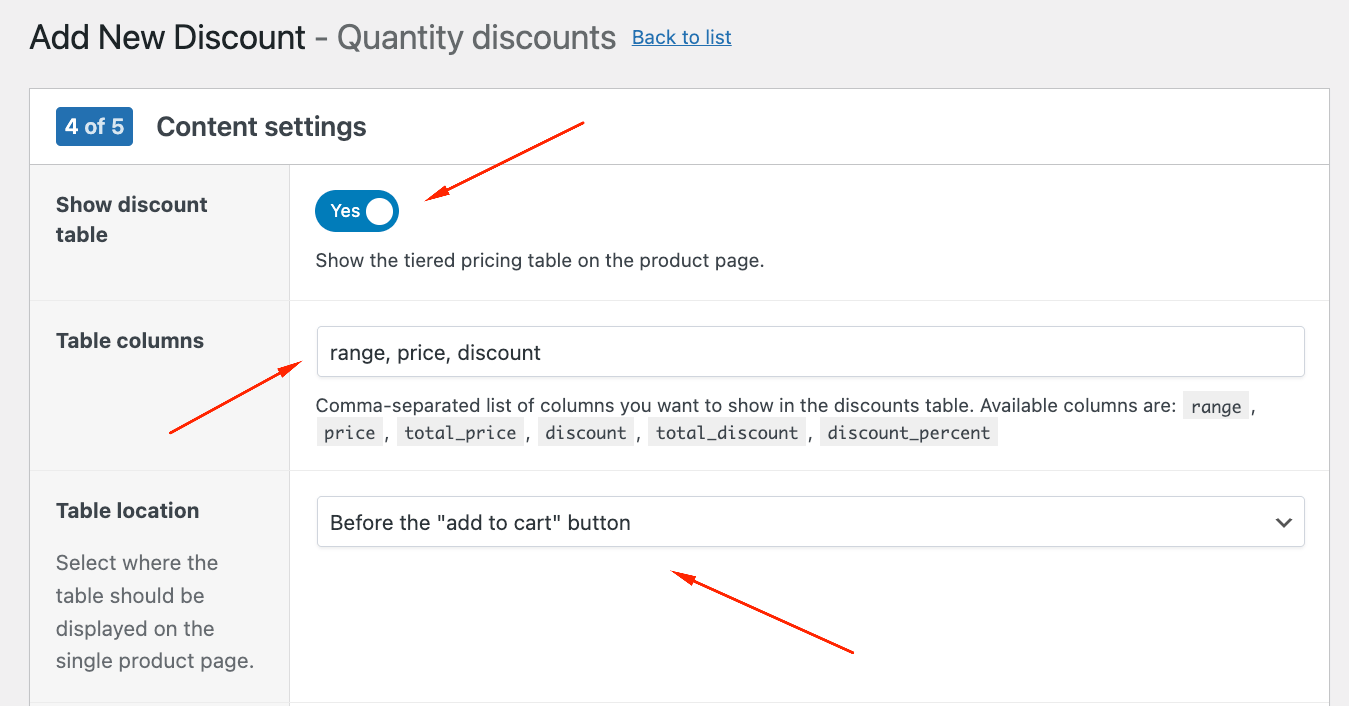The height and width of the screenshot is (706, 1349).
Task: Click the "Show discount table" row label
Action: point(131,219)
